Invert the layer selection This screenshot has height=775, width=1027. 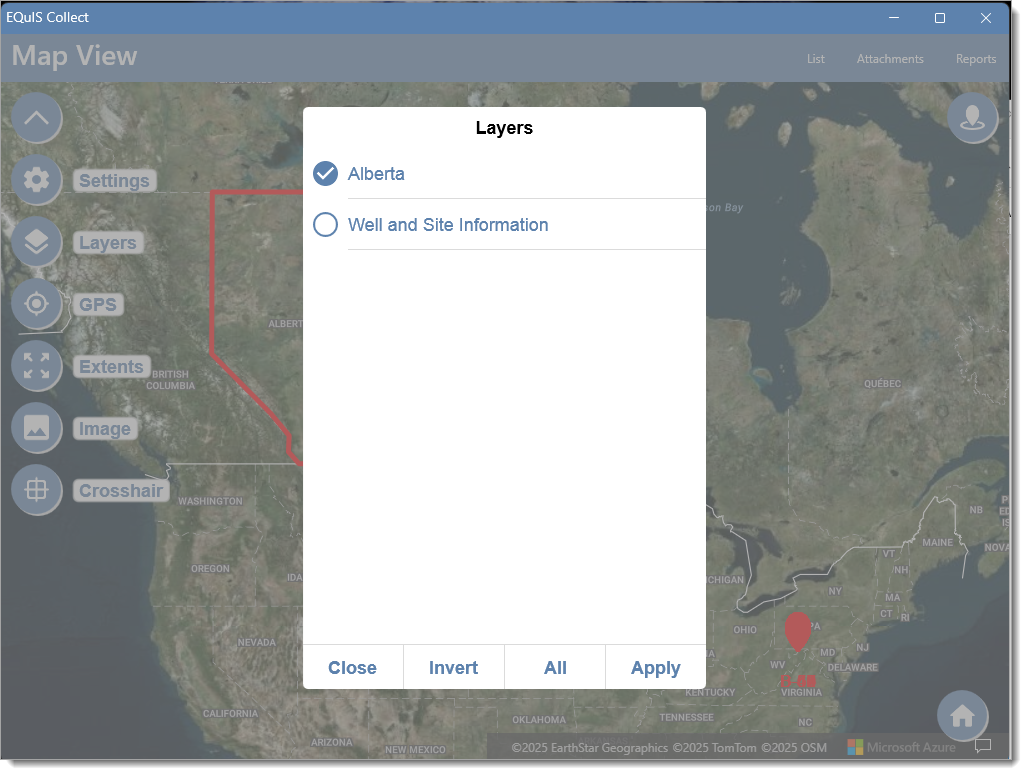(453, 668)
